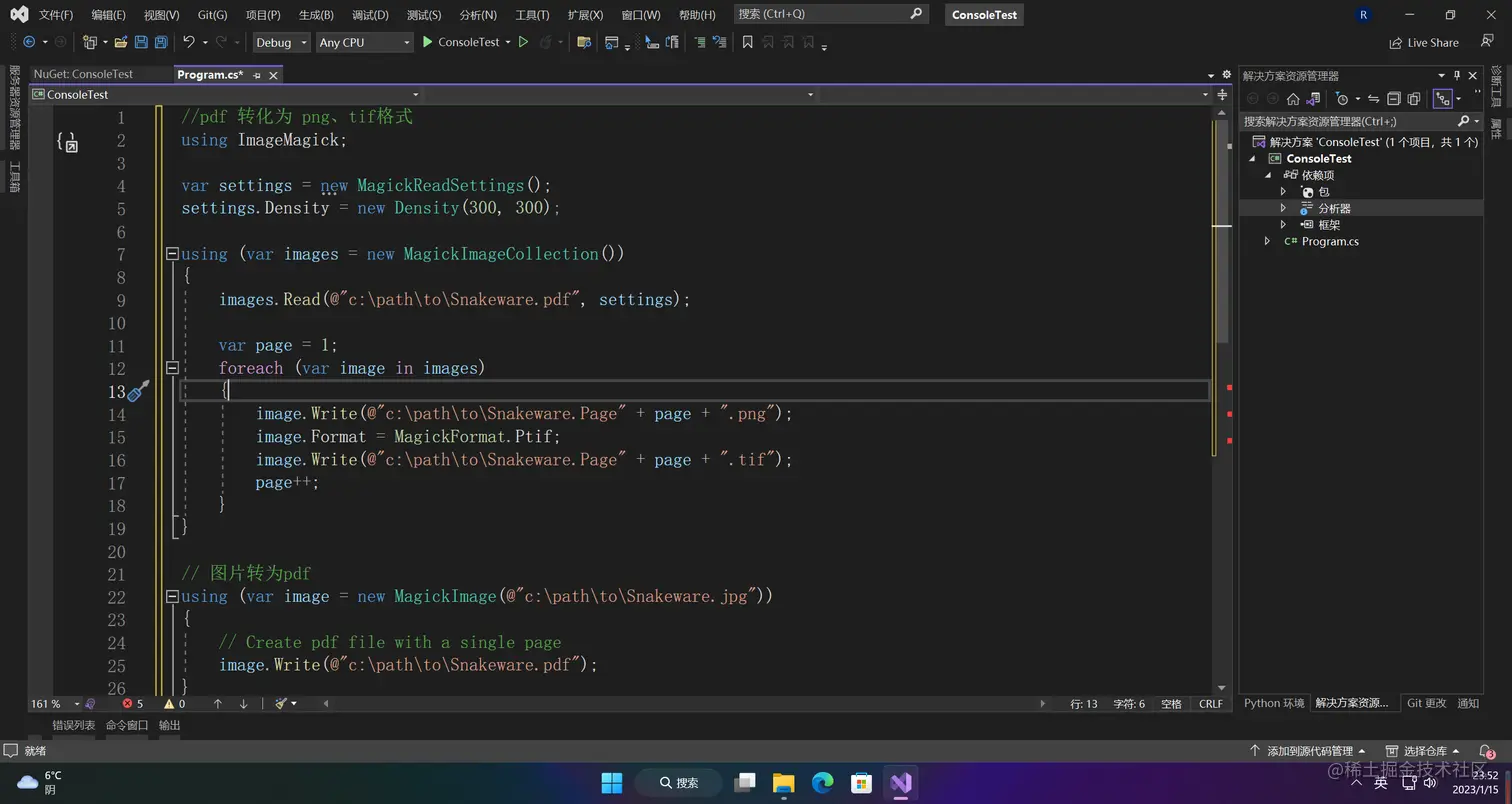Click Windows Start button on taskbar
This screenshot has height=804, width=1512.
tap(611, 782)
